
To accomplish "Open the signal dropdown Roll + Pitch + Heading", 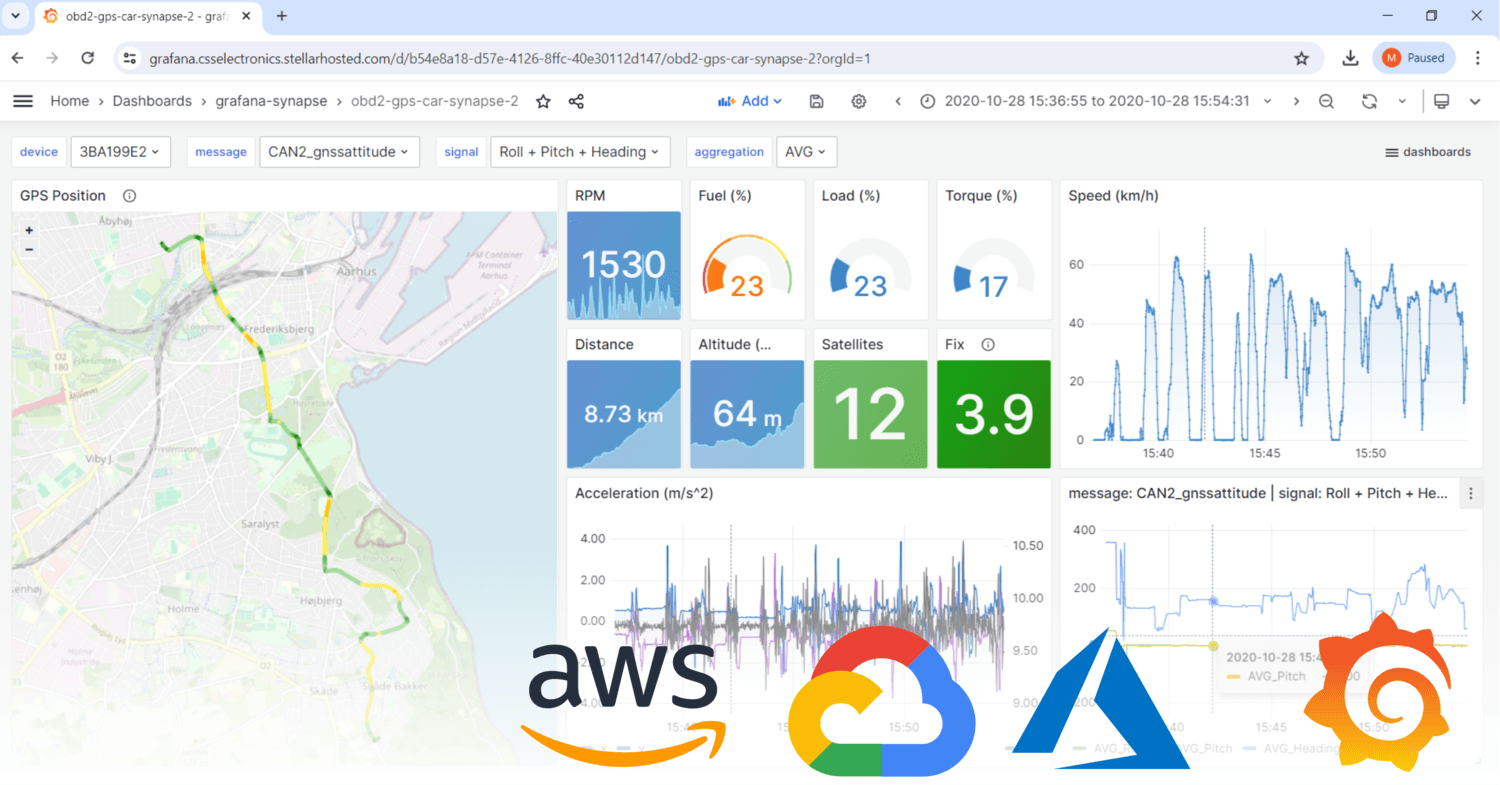I will (x=579, y=152).
